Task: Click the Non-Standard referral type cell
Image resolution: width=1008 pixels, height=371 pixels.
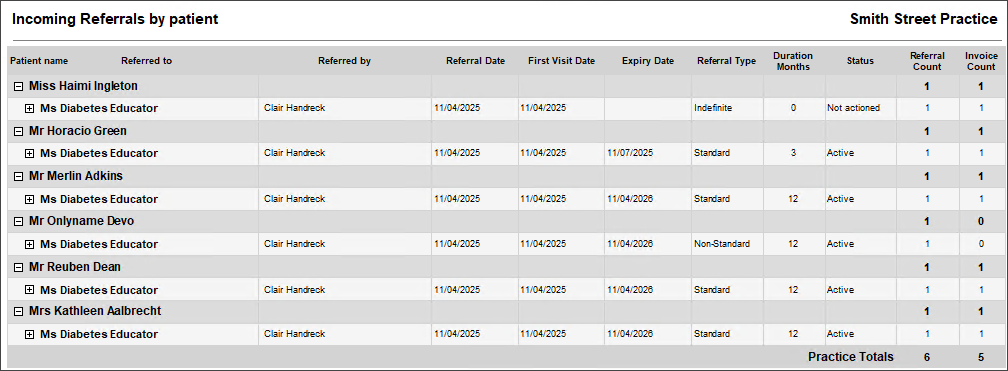Action: pos(722,244)
